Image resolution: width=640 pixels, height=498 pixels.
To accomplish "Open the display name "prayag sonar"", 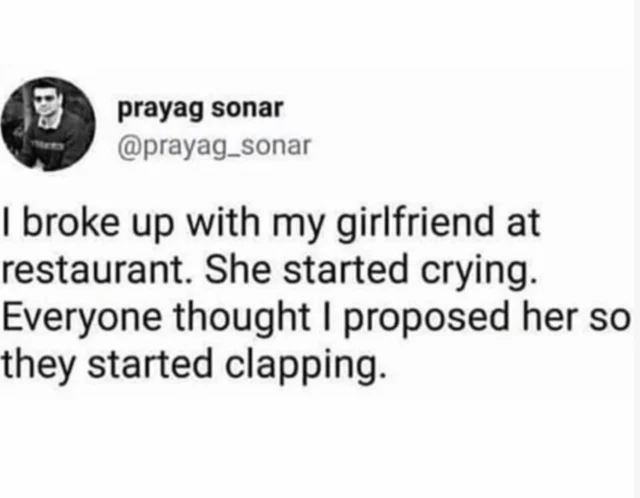I will (201, 108).
